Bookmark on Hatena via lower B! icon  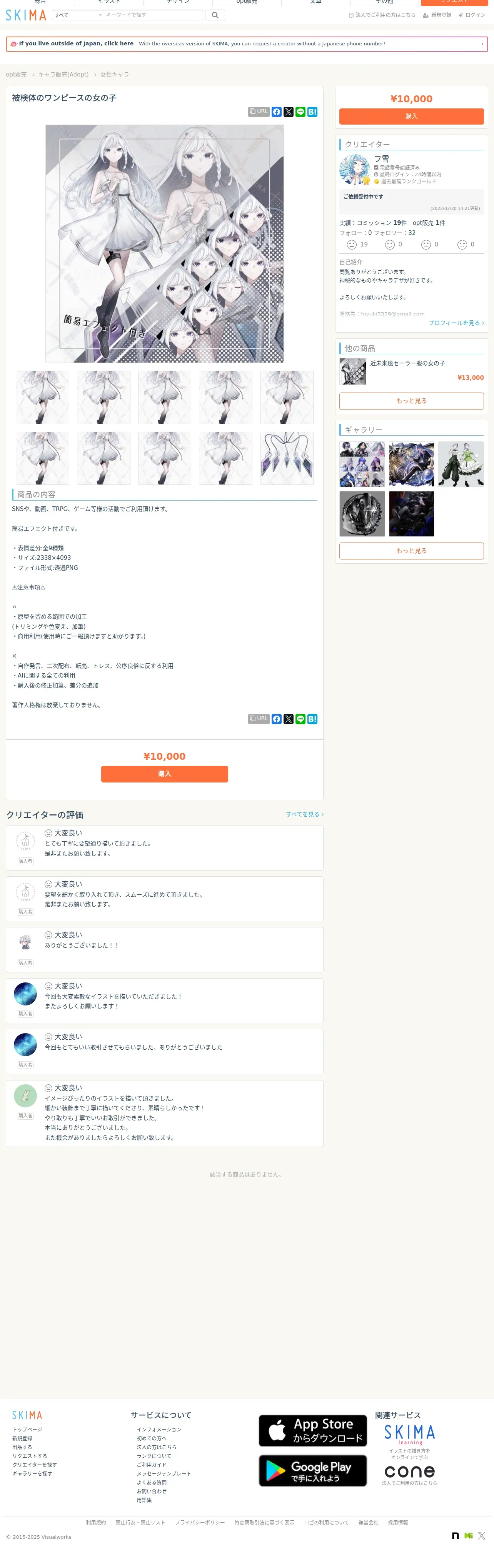point(312,719)
